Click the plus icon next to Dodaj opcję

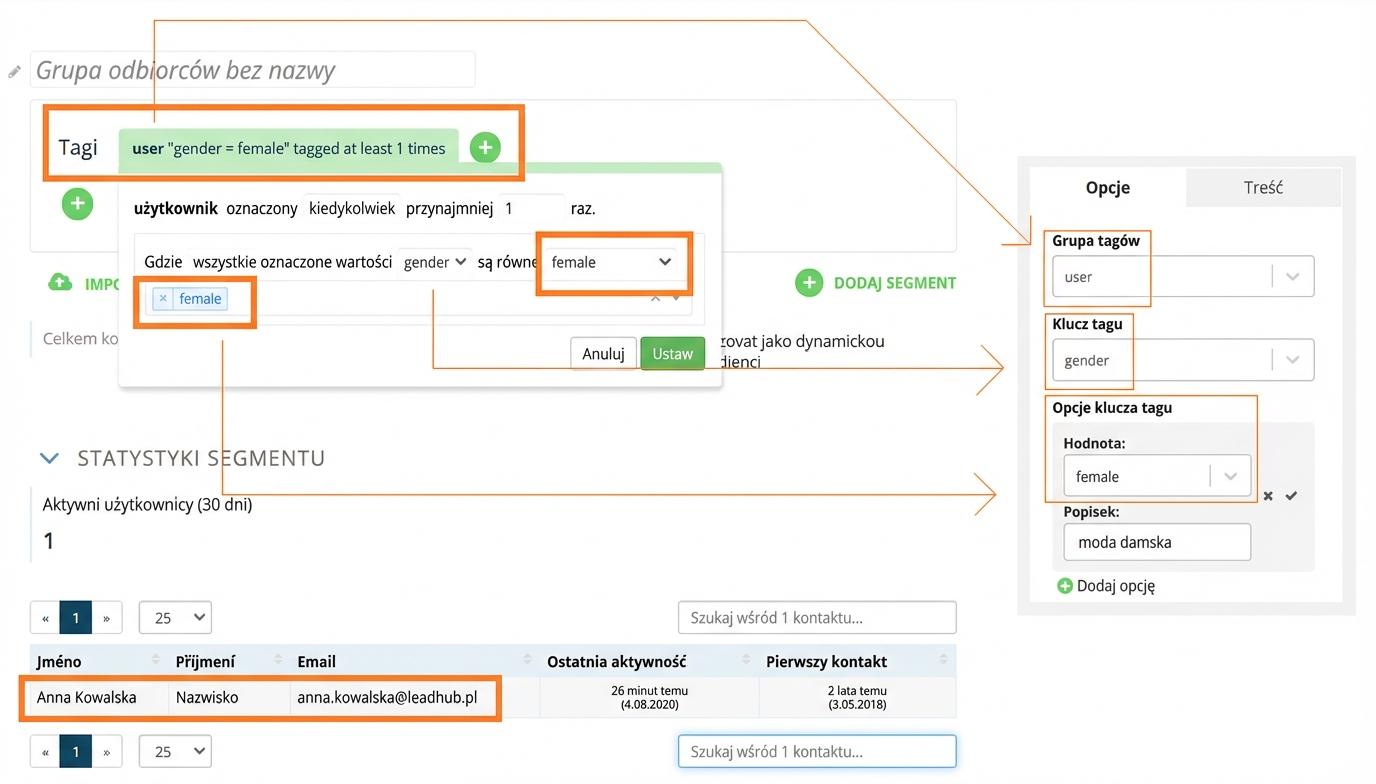pyautogui.click(x=1065, y=586)
